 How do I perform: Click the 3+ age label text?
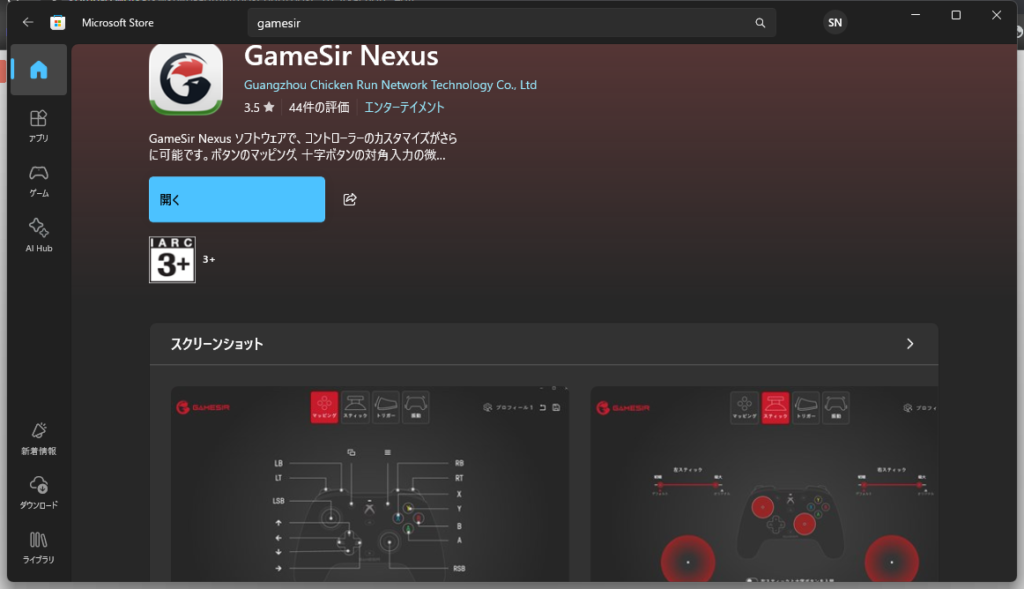tap(209, 259)
